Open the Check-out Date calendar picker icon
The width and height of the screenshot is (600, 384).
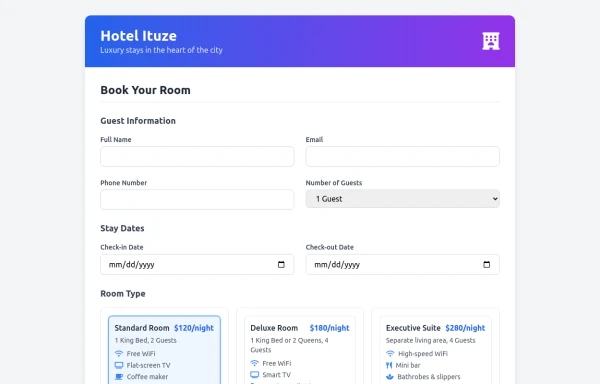pos(487,264)
